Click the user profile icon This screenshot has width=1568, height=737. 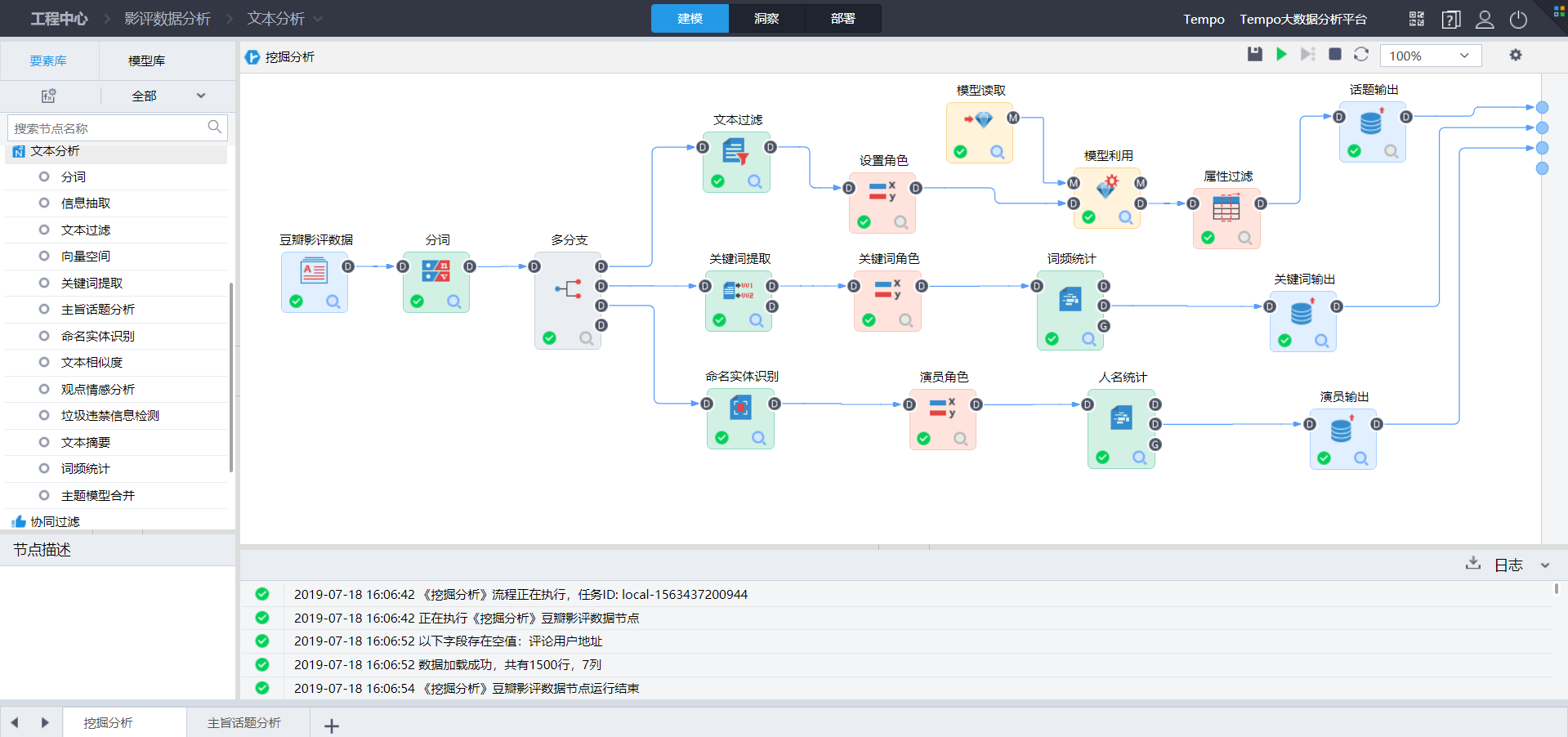1485,19
